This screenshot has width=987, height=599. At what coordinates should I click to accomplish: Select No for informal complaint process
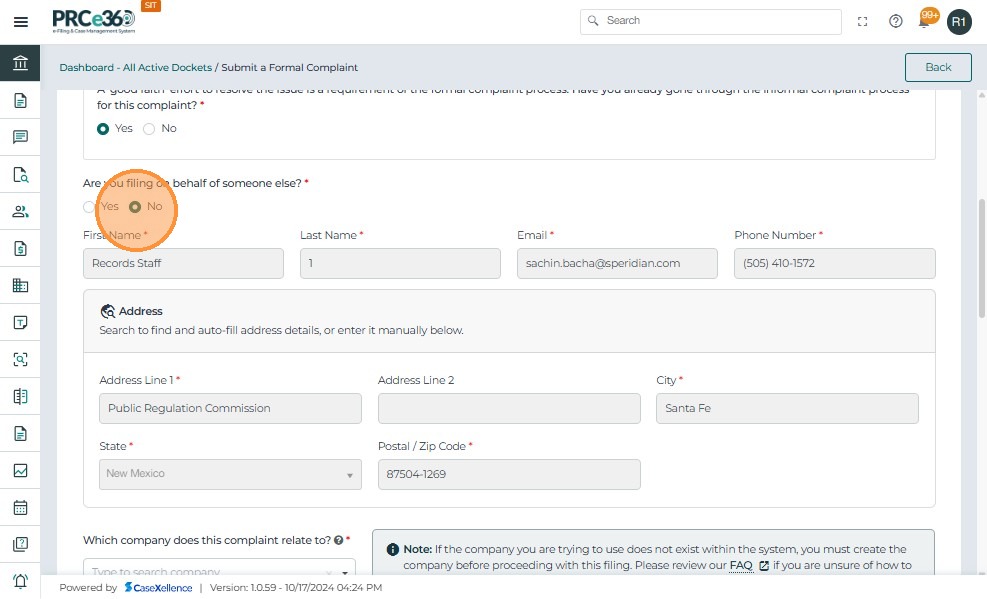(x=150, y=129)
